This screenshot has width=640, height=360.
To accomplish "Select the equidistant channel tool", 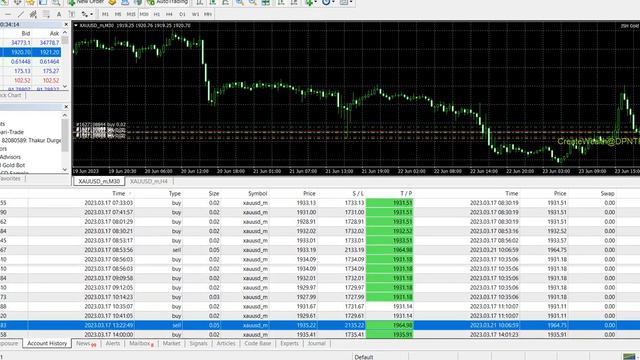I will point(33,14).
